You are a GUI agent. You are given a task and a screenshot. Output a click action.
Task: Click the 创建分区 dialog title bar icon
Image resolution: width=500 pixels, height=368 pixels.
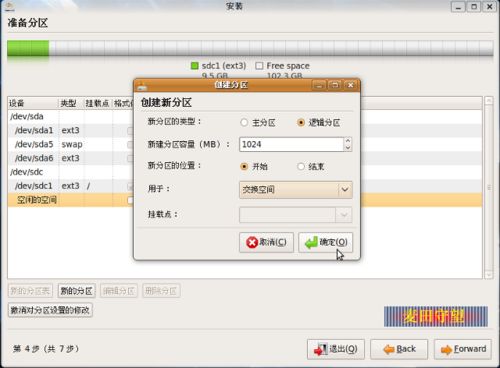(142, 86)
